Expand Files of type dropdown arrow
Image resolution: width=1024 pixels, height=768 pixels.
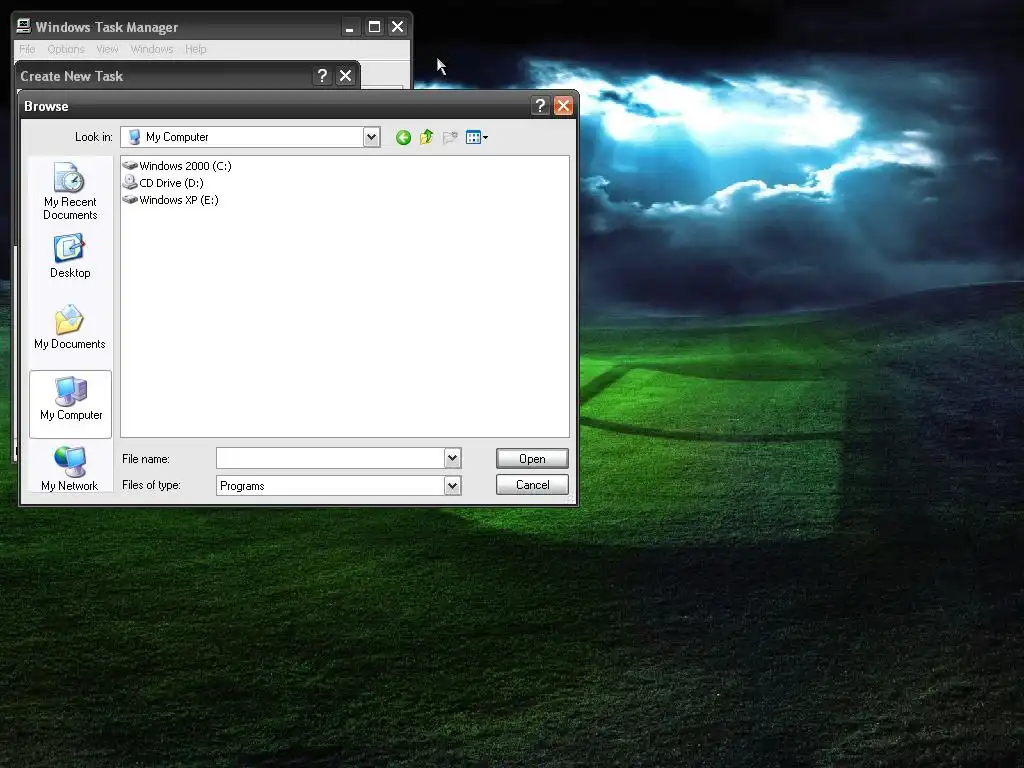click(453, 485)
